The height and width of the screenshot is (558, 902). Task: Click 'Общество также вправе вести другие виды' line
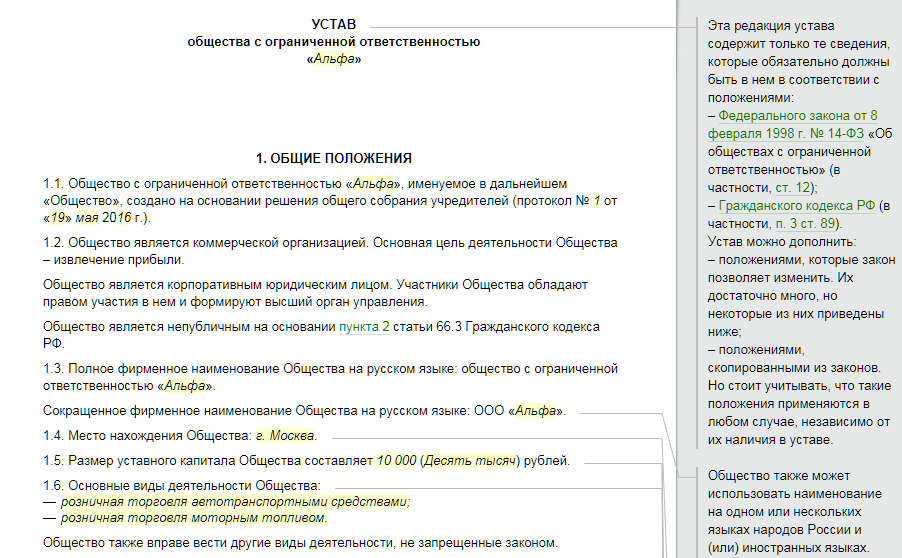pyautogui.click(x=300, y=542)
